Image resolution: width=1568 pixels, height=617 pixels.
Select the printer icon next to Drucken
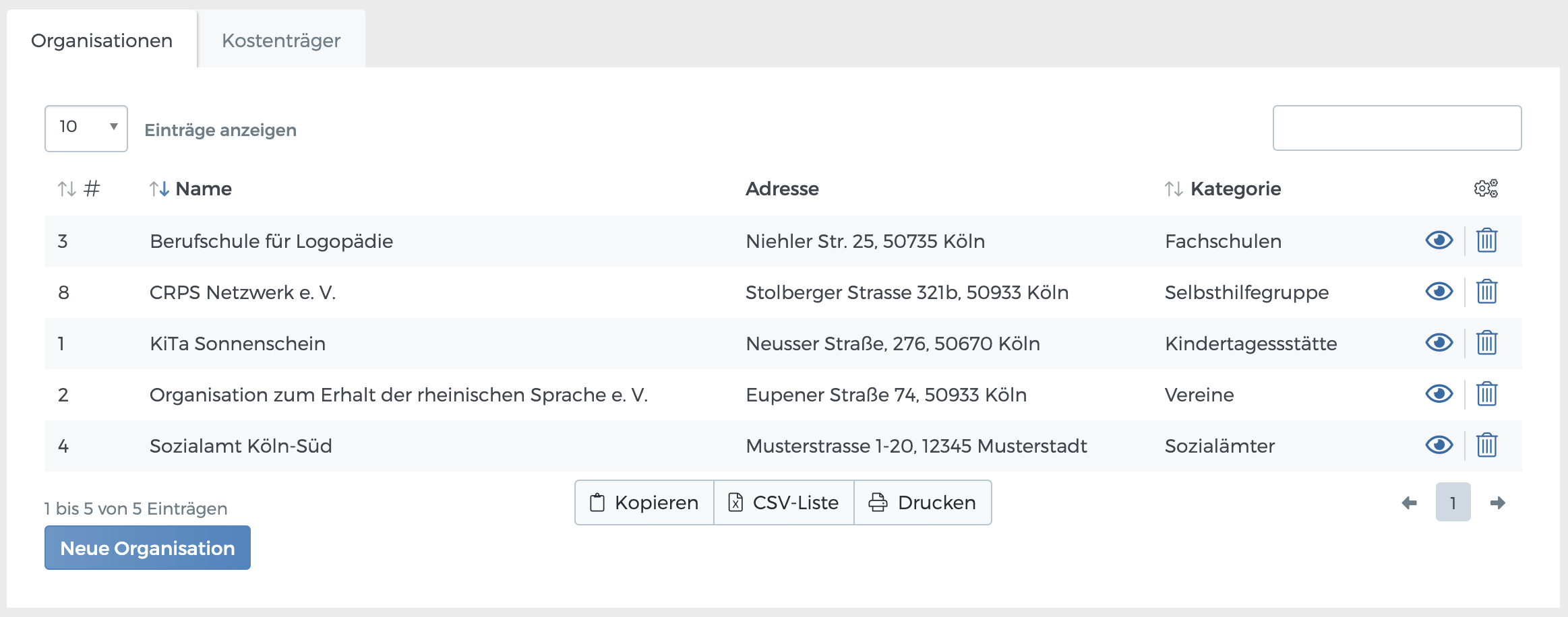click(878, 502)
